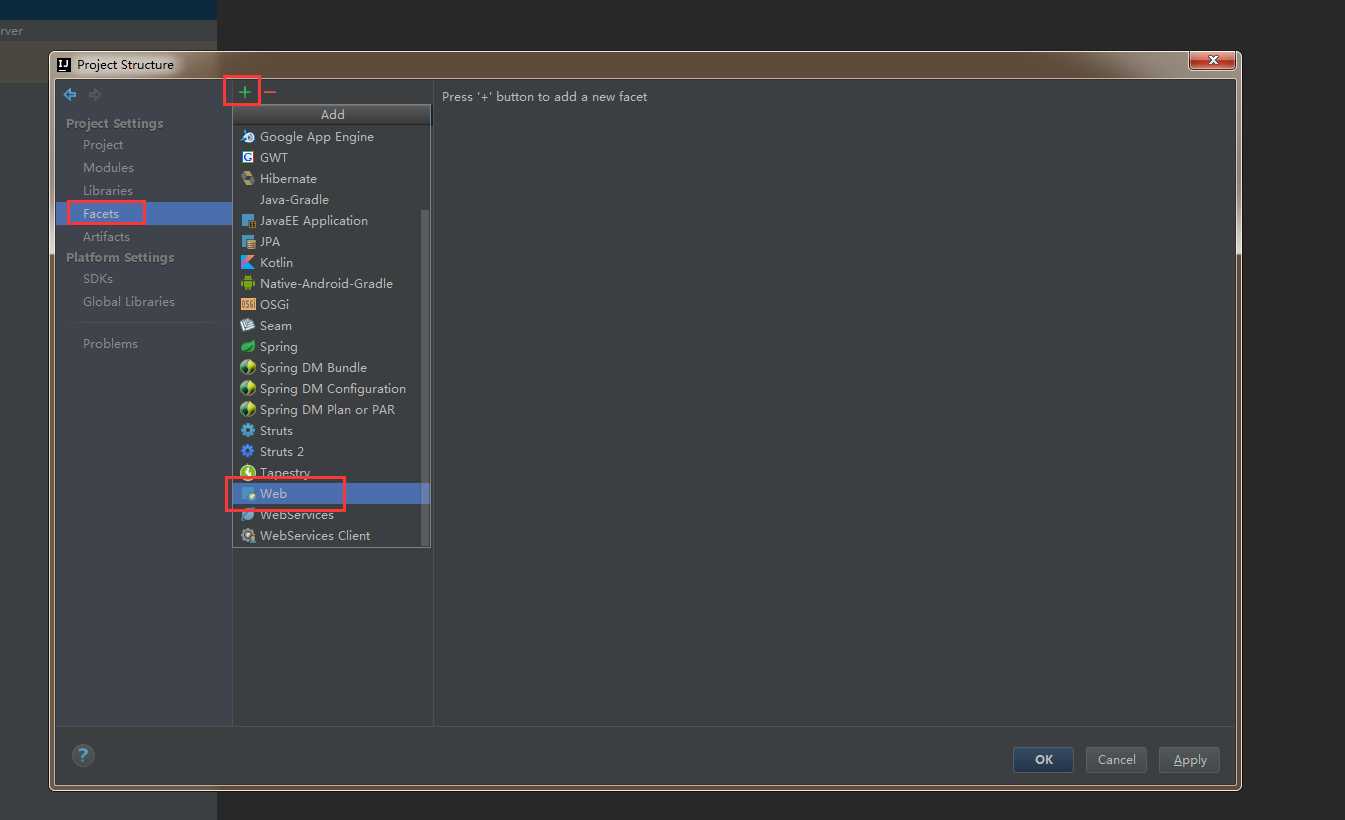Open SDKs under Platform Settings

point(98,279)
